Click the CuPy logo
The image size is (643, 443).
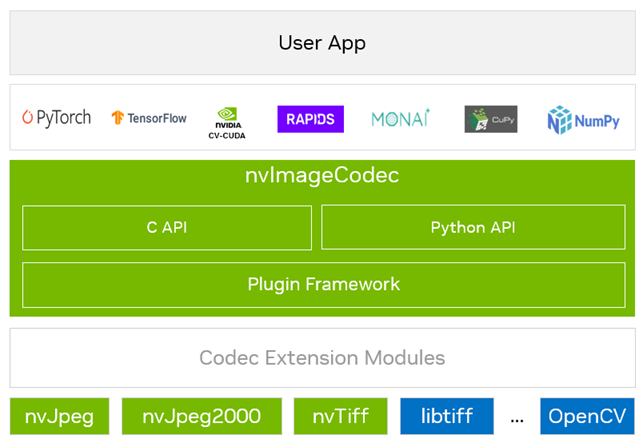491,119
